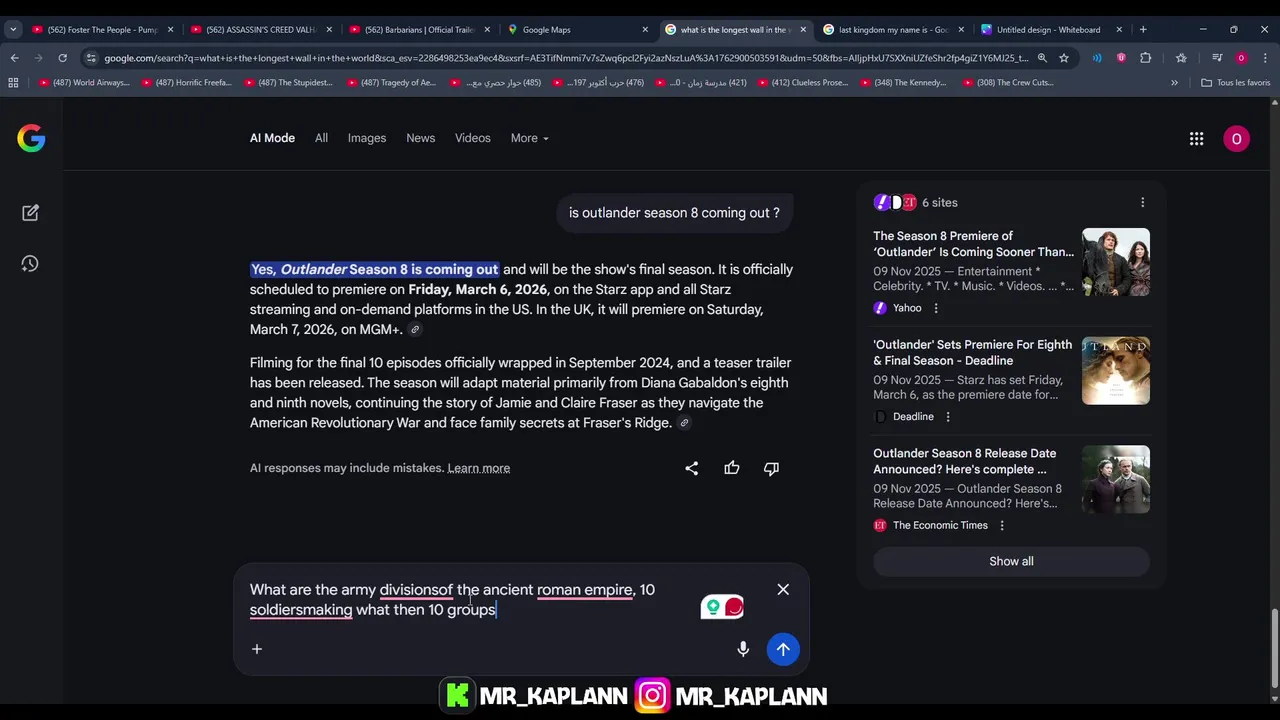This screenshot has height=720, width=1280.
Task: Open the 'Tous les favoris' bookmarks folder
Action: [x=1235, y=83]
